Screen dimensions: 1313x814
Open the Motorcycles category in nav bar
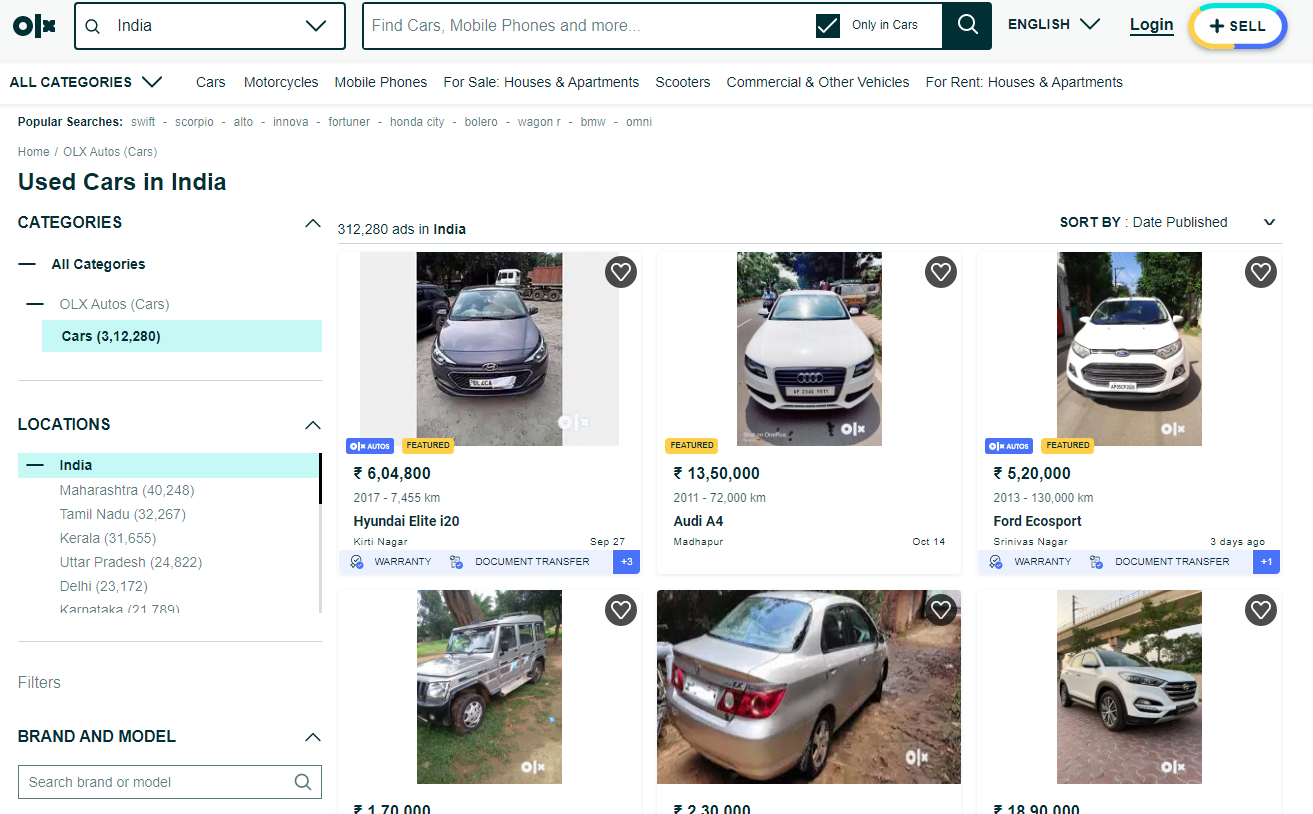(x=281, y=82)
